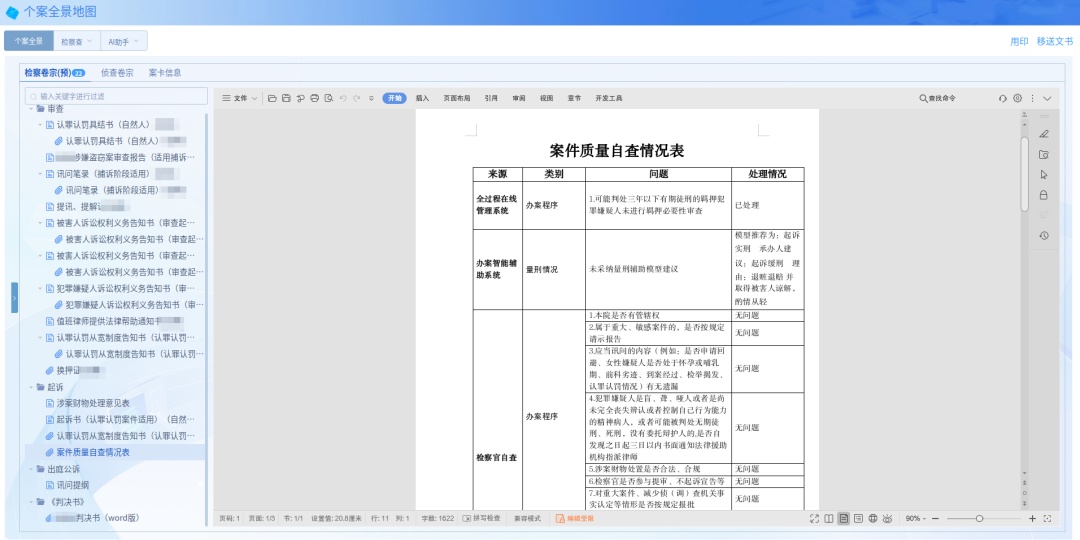The height and width of the screenshot is (540, 1080).
Task: Open the history clock icon in right sidebar
Action: (x=1043, y=236)
